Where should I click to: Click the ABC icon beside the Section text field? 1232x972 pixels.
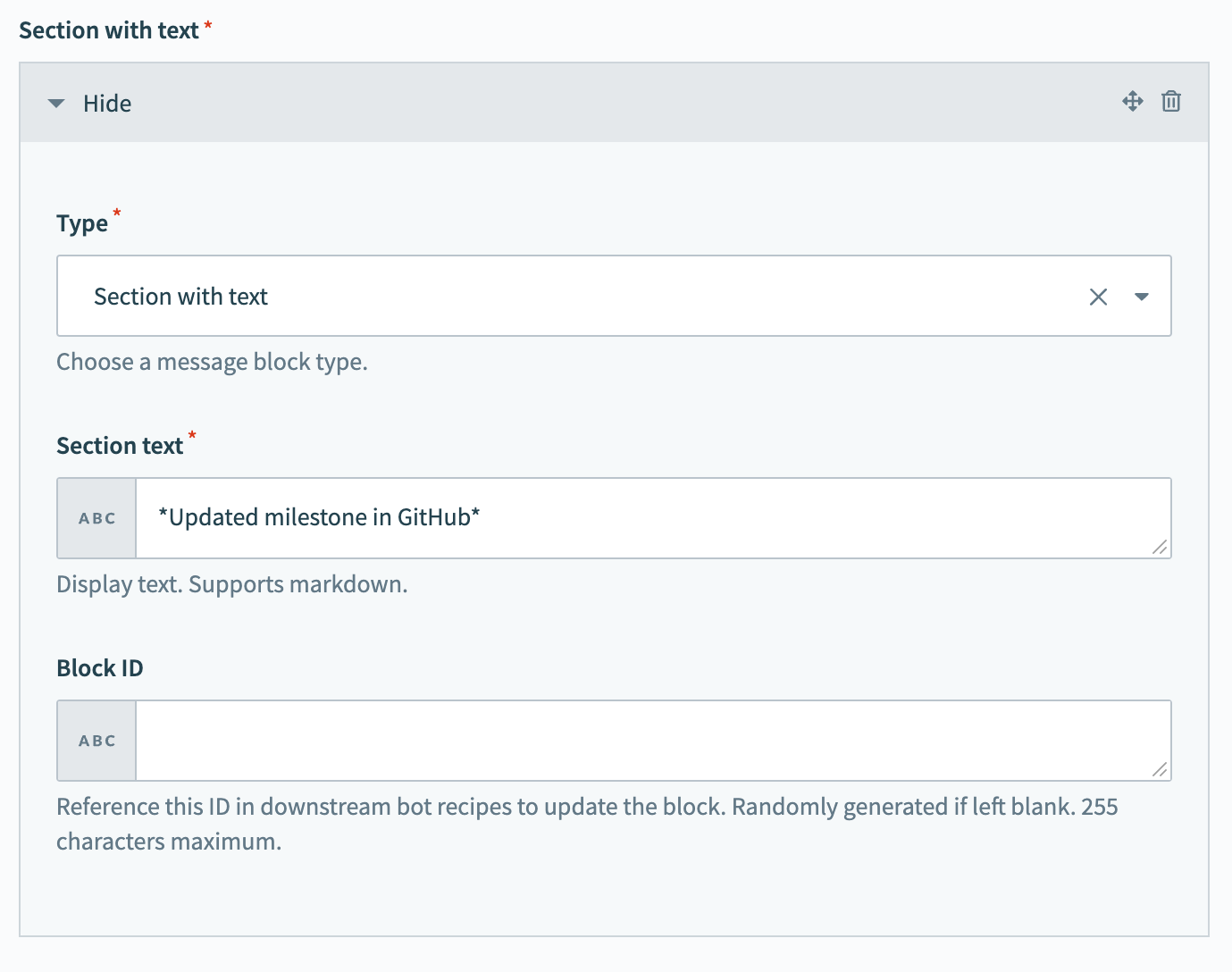[96, 518]
